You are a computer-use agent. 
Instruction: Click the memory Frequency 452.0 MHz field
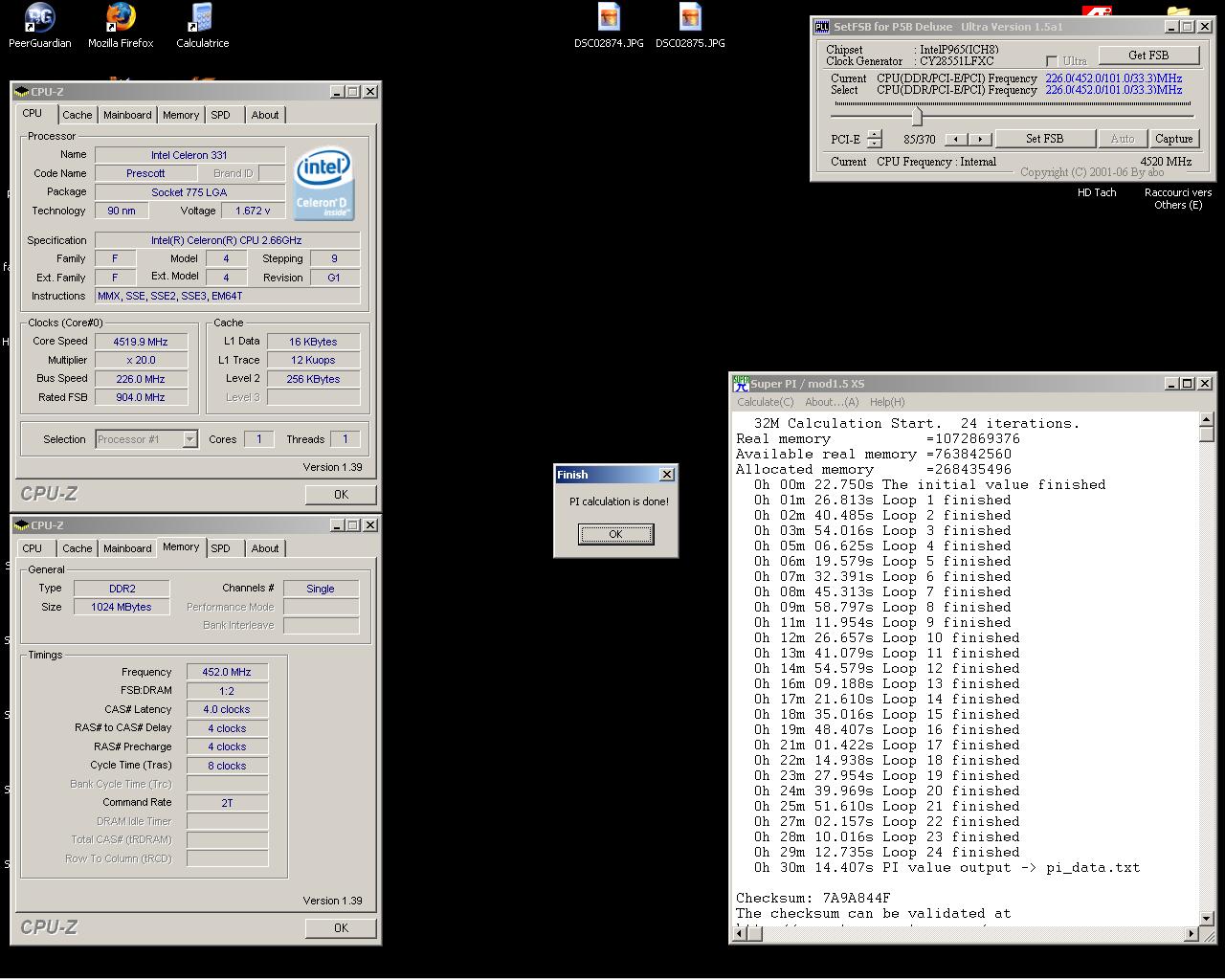point(227,673)
